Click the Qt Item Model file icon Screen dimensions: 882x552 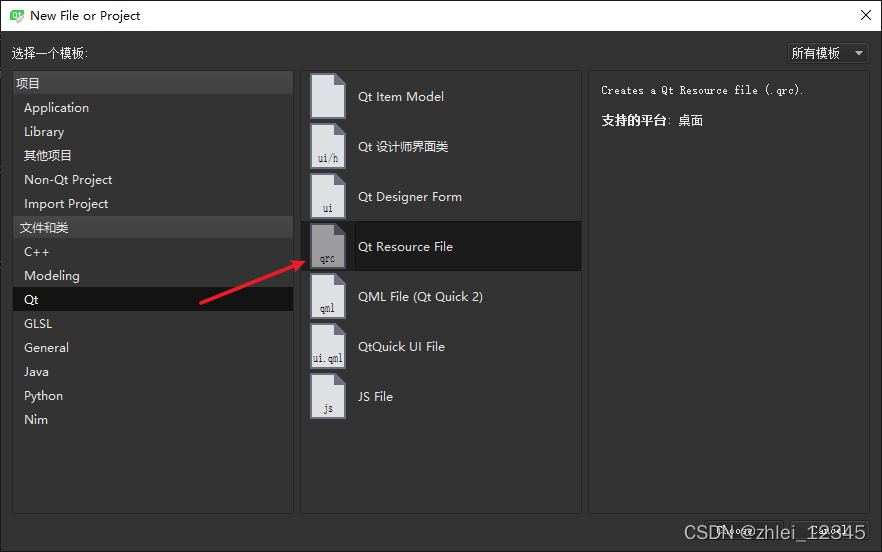coord(328,96)
